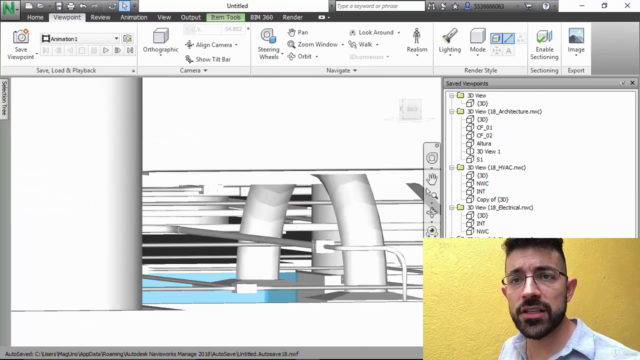Switch to the Animation tab
The image size is (640, 360).
click(133, 17)
